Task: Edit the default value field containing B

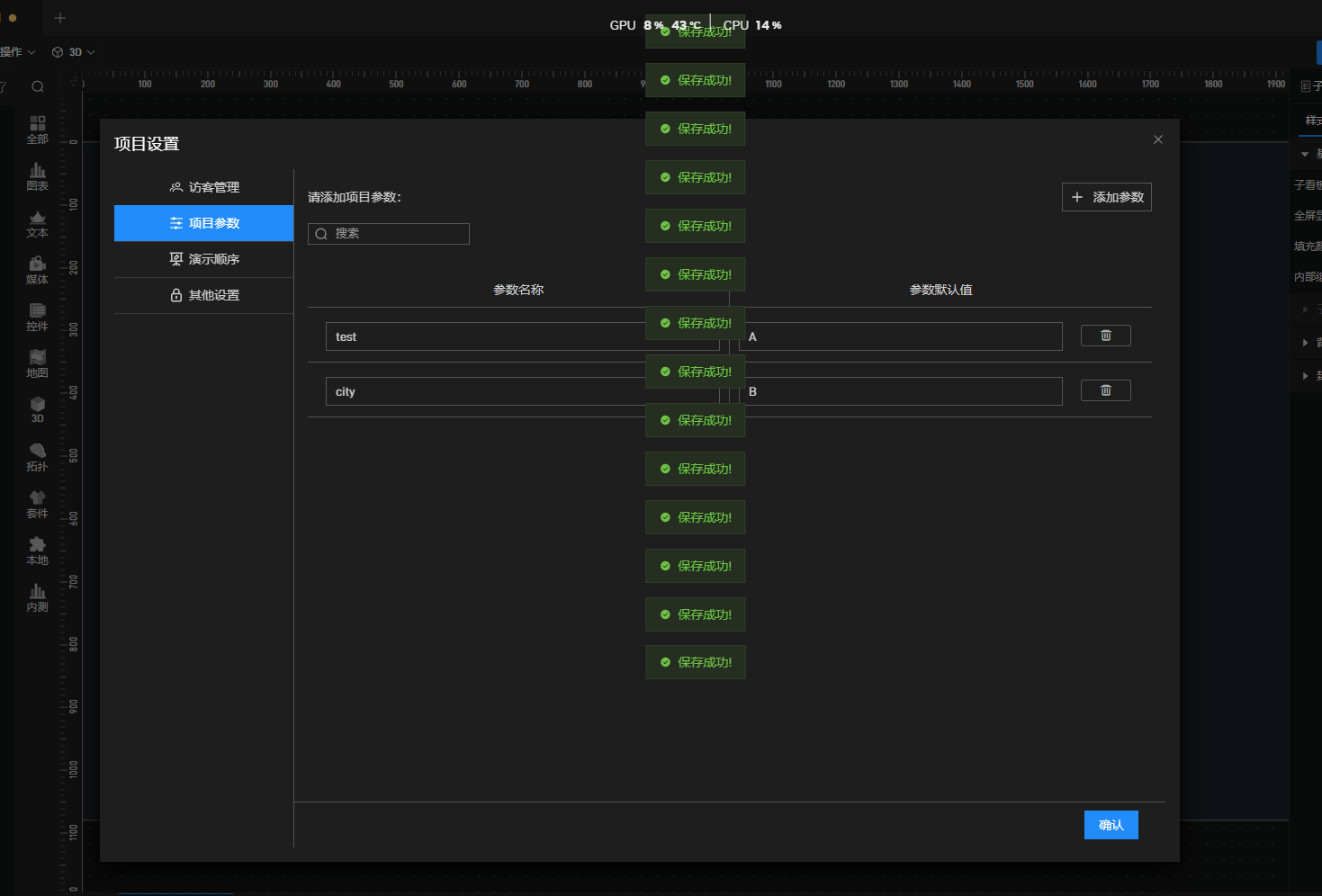Action: pyautogui.click(x=900, y=391)
